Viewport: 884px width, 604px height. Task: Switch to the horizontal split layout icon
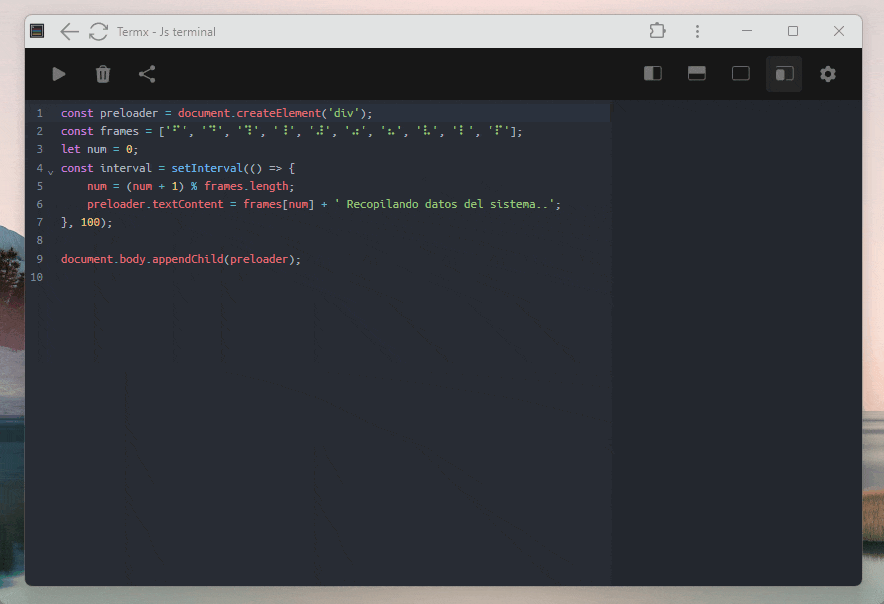[x=697, y=73]
